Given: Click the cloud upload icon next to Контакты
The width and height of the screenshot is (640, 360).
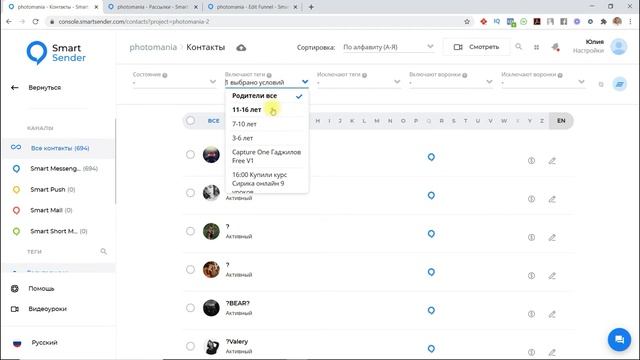Looking at the screenshot, I should click(x=241, y=48).
